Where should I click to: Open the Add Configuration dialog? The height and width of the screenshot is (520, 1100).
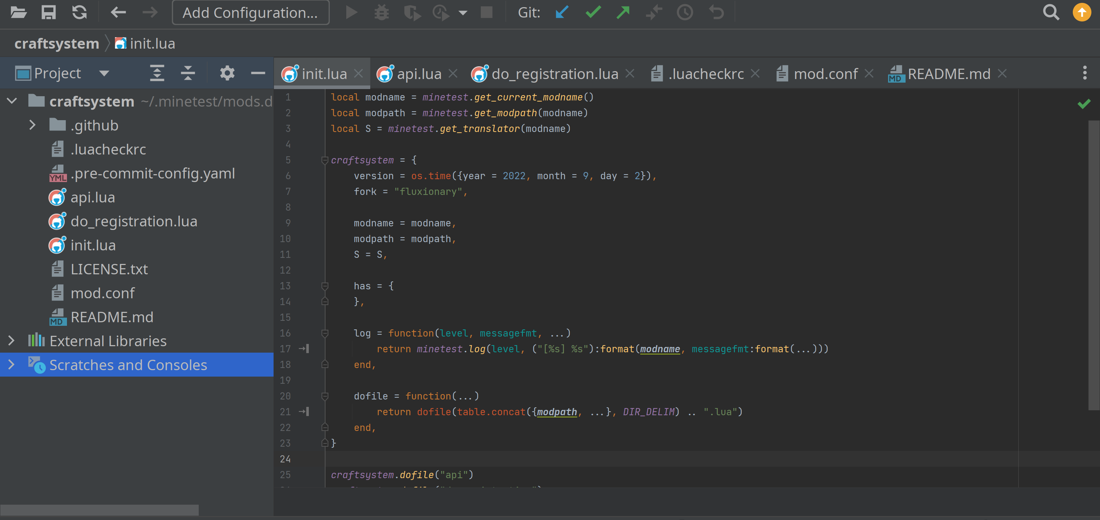[x=250, y=12]
